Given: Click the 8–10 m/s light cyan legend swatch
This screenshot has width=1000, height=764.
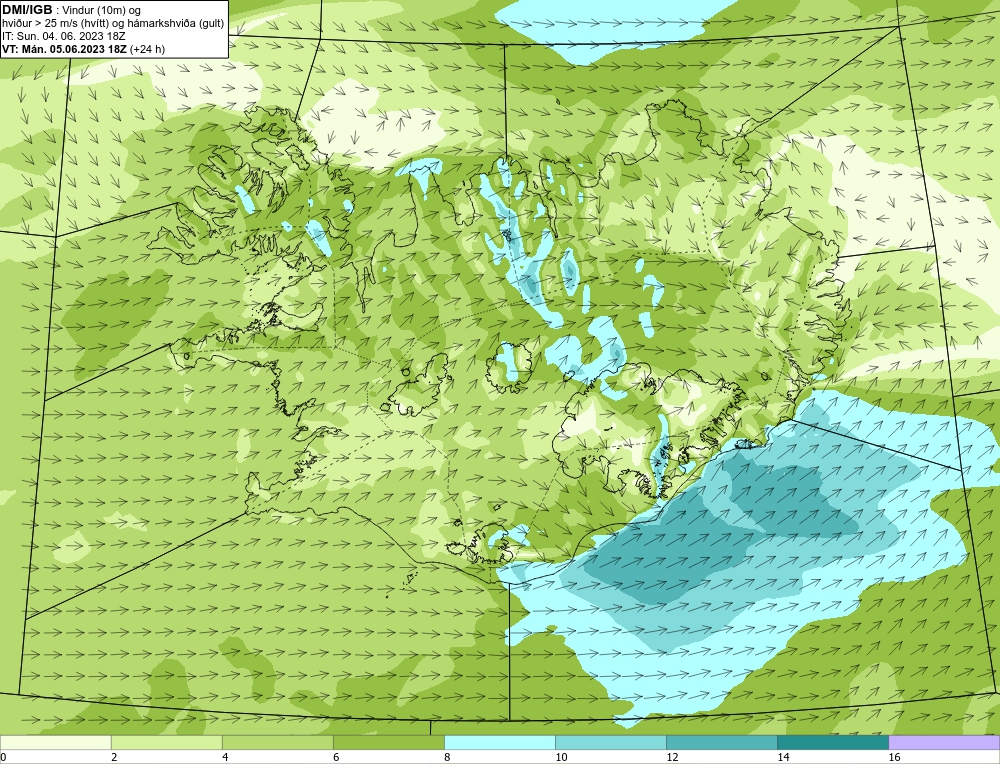Looking at the screenshot, I should [499, 742].
